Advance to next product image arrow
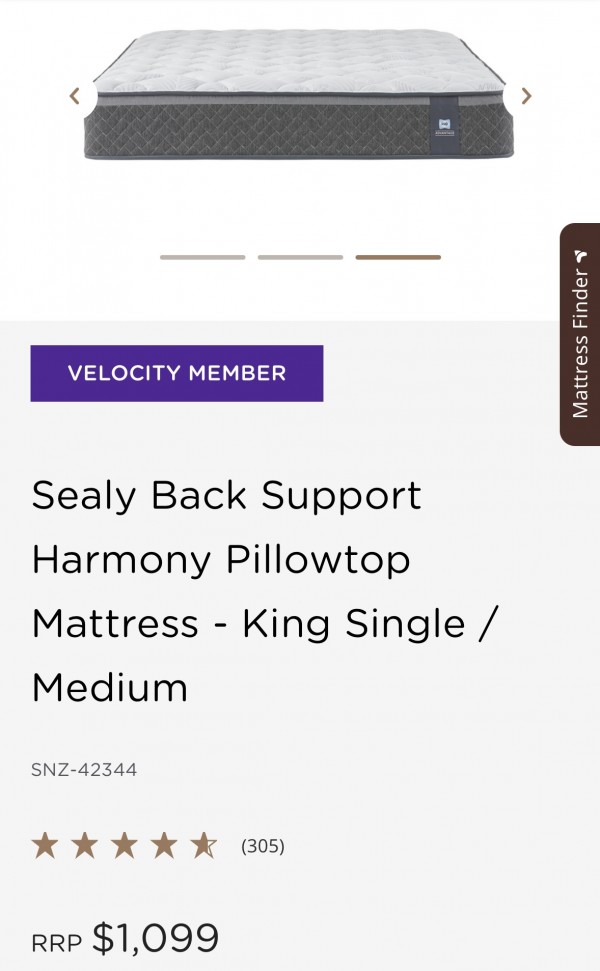600x971 pixels. point(526,96)
